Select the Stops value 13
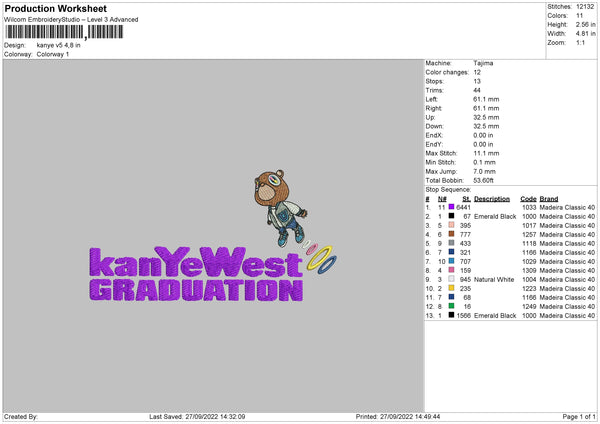Viewport: 600px width, 424px height. (477, 81)
